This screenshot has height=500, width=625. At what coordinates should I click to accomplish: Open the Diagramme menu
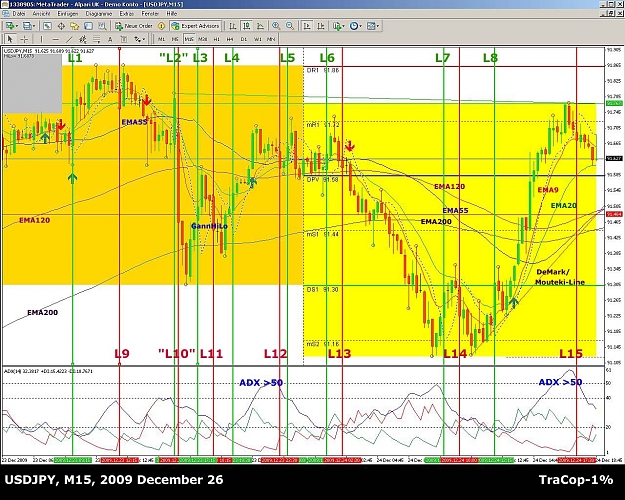(99, 14)
